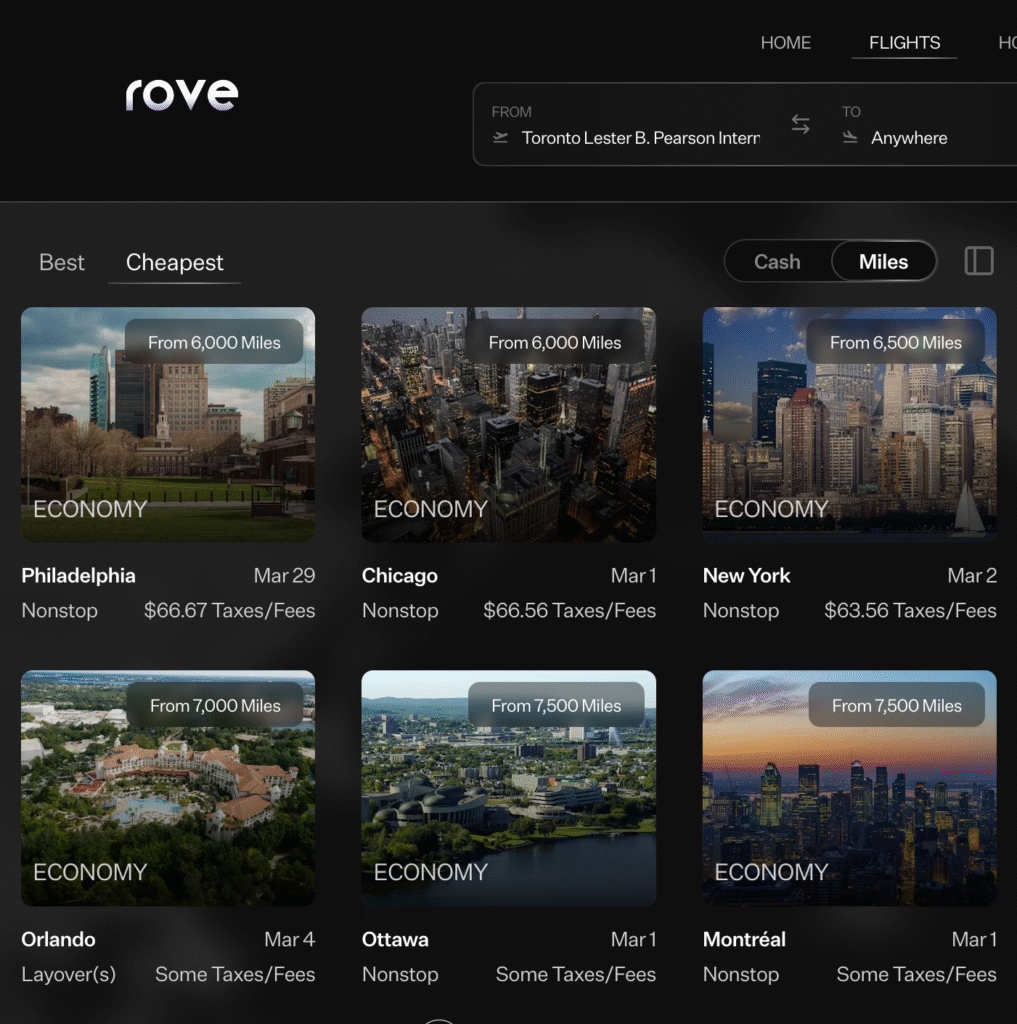Click the rove logo
The height and width of the screenshot is (1024, 1017).
(181, 94)
